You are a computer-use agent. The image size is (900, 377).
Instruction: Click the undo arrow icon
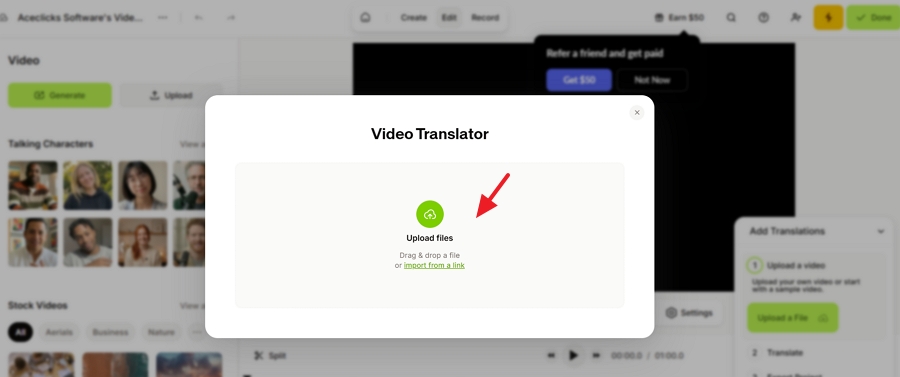click(x=199, y=17)
